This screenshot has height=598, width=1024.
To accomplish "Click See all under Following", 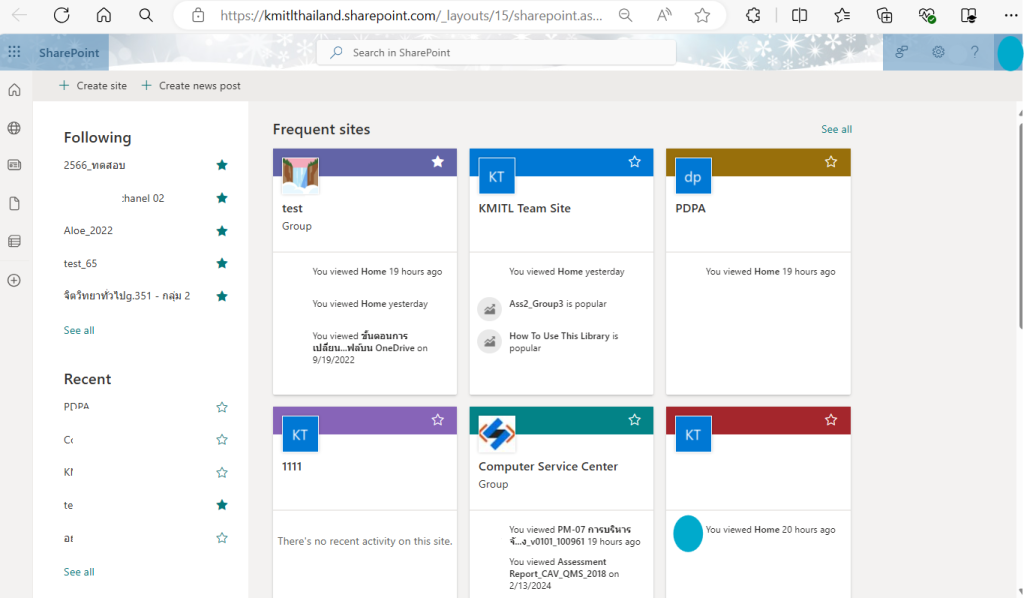I will (x=78, y=330).
